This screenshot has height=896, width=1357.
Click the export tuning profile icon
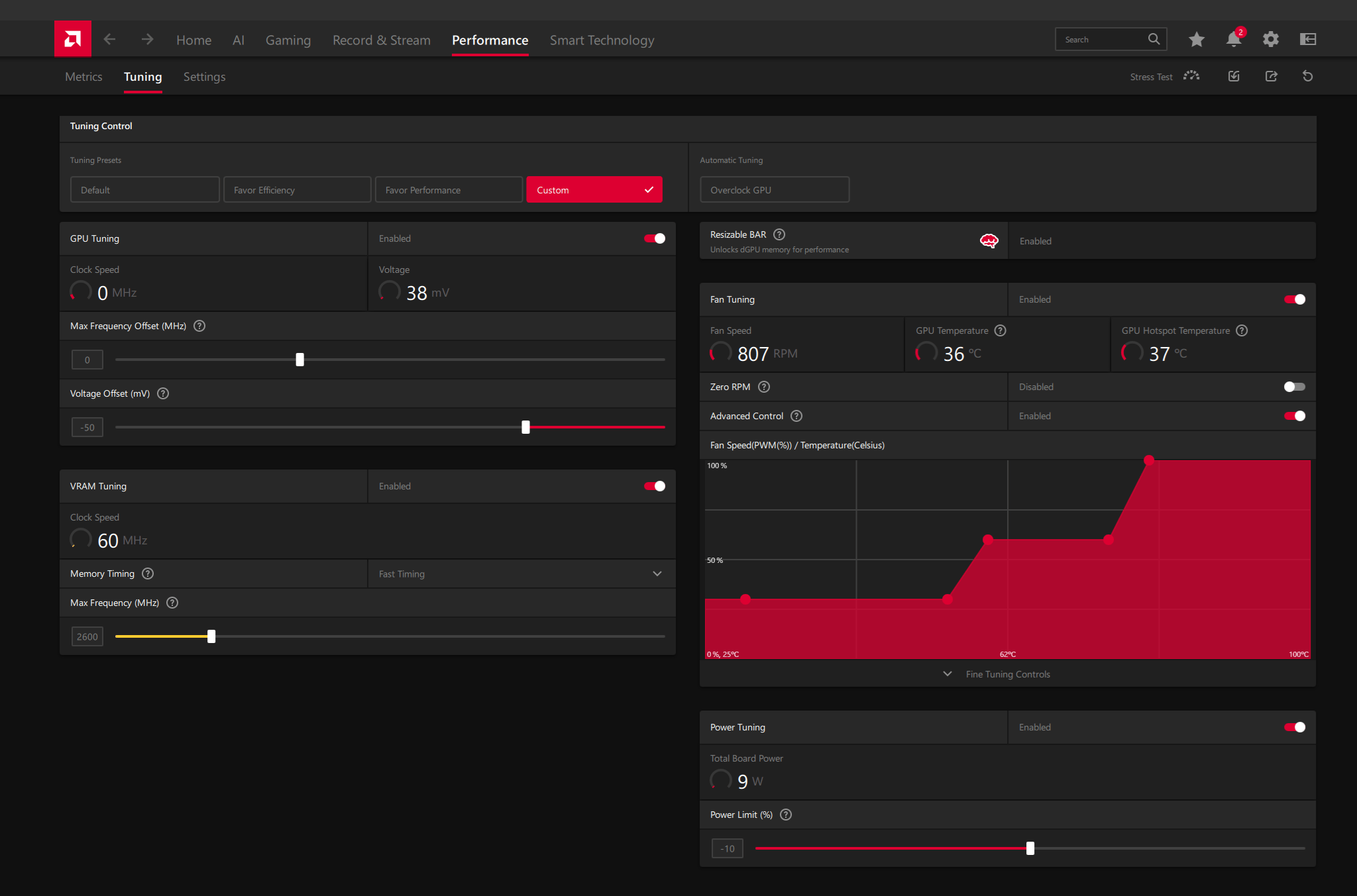click(x=1271, y=76)
